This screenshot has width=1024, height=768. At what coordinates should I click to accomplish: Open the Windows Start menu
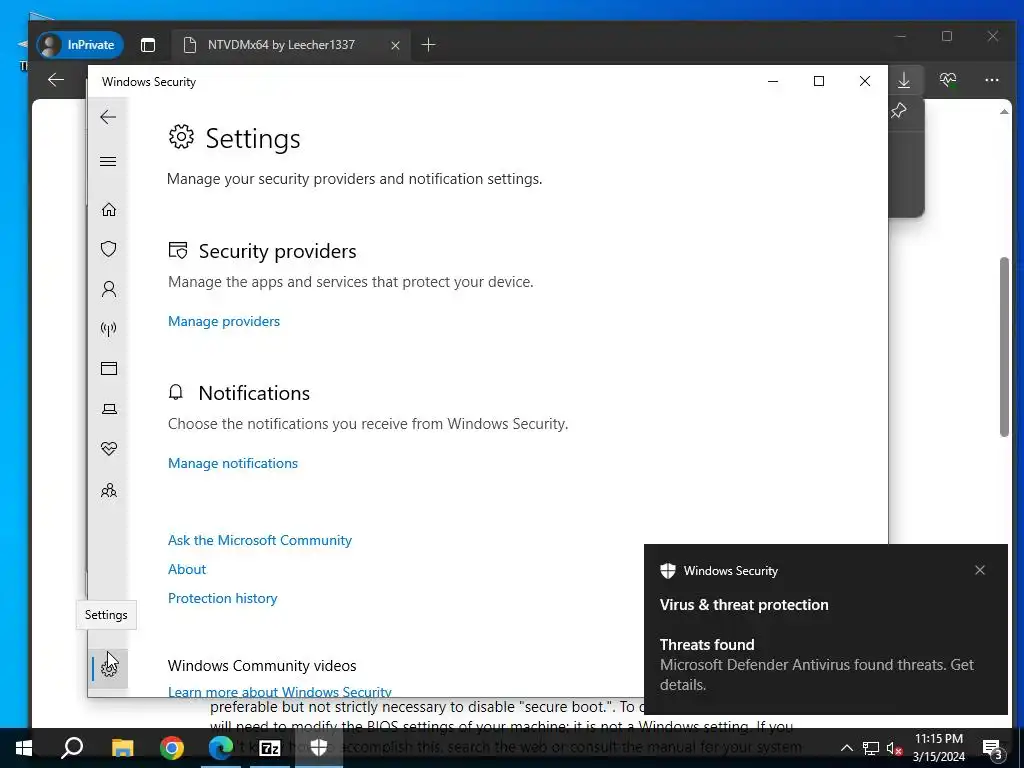point(24,748)
